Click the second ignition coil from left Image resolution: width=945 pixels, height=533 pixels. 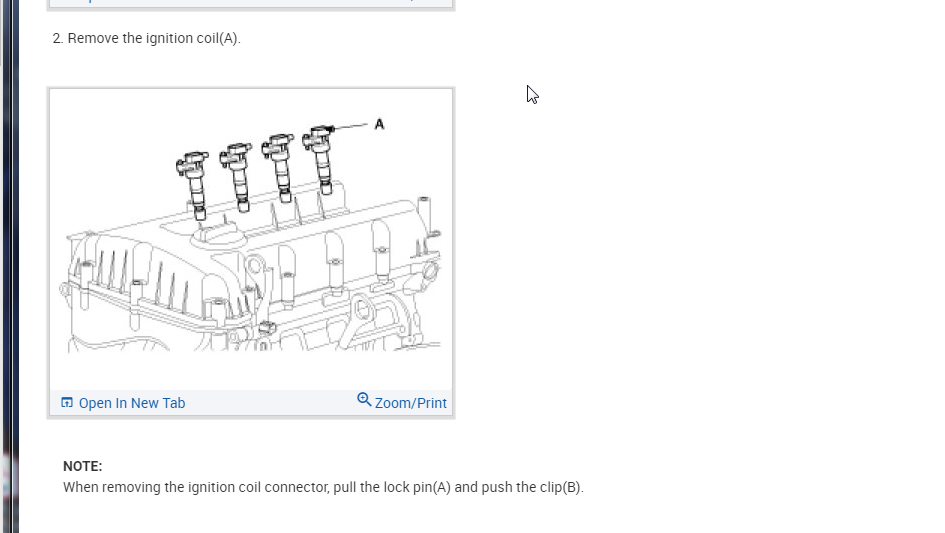coord(237,177)
